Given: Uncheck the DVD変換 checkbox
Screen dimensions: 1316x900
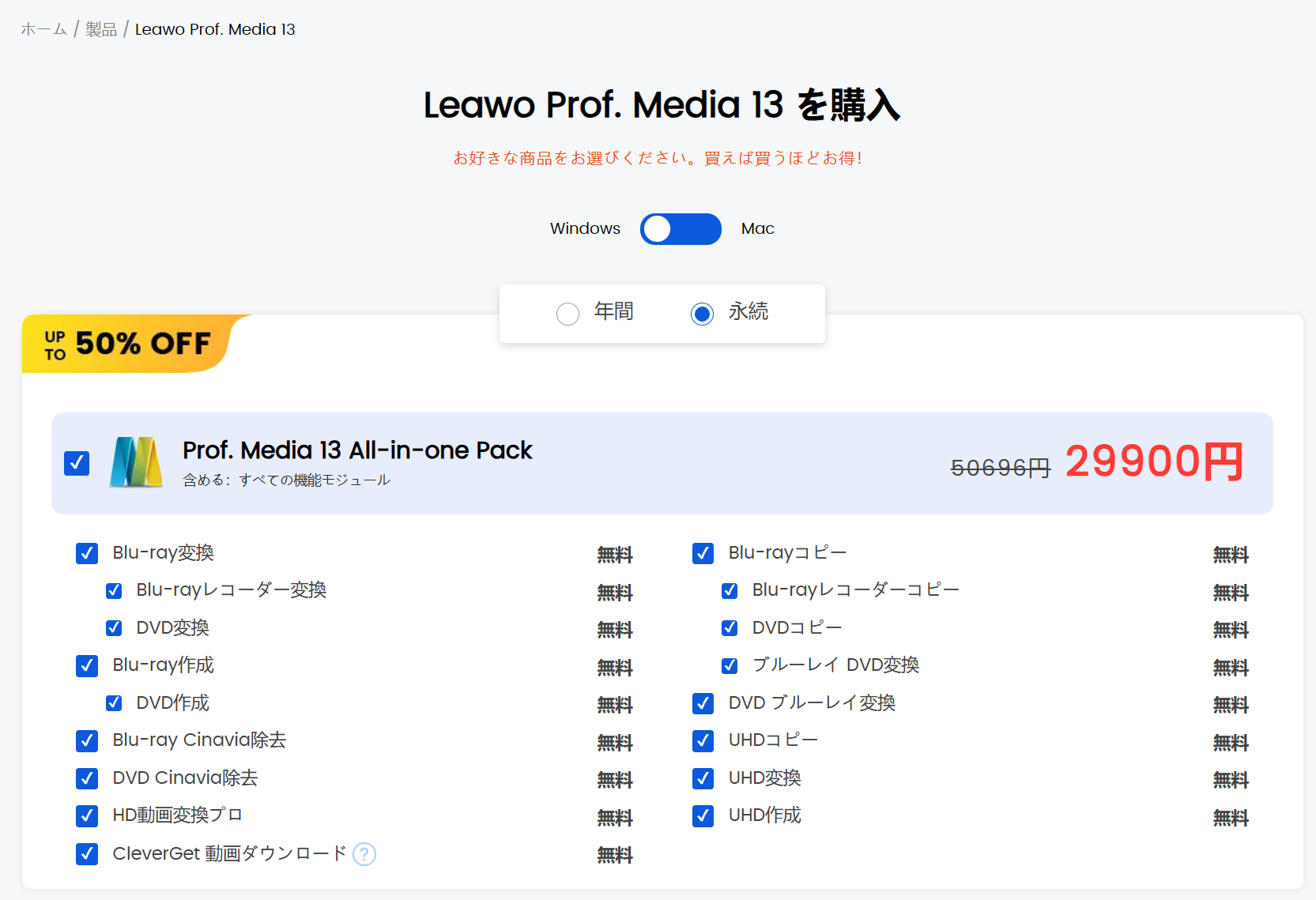Looking at the screenshot, I should (114, 628).
